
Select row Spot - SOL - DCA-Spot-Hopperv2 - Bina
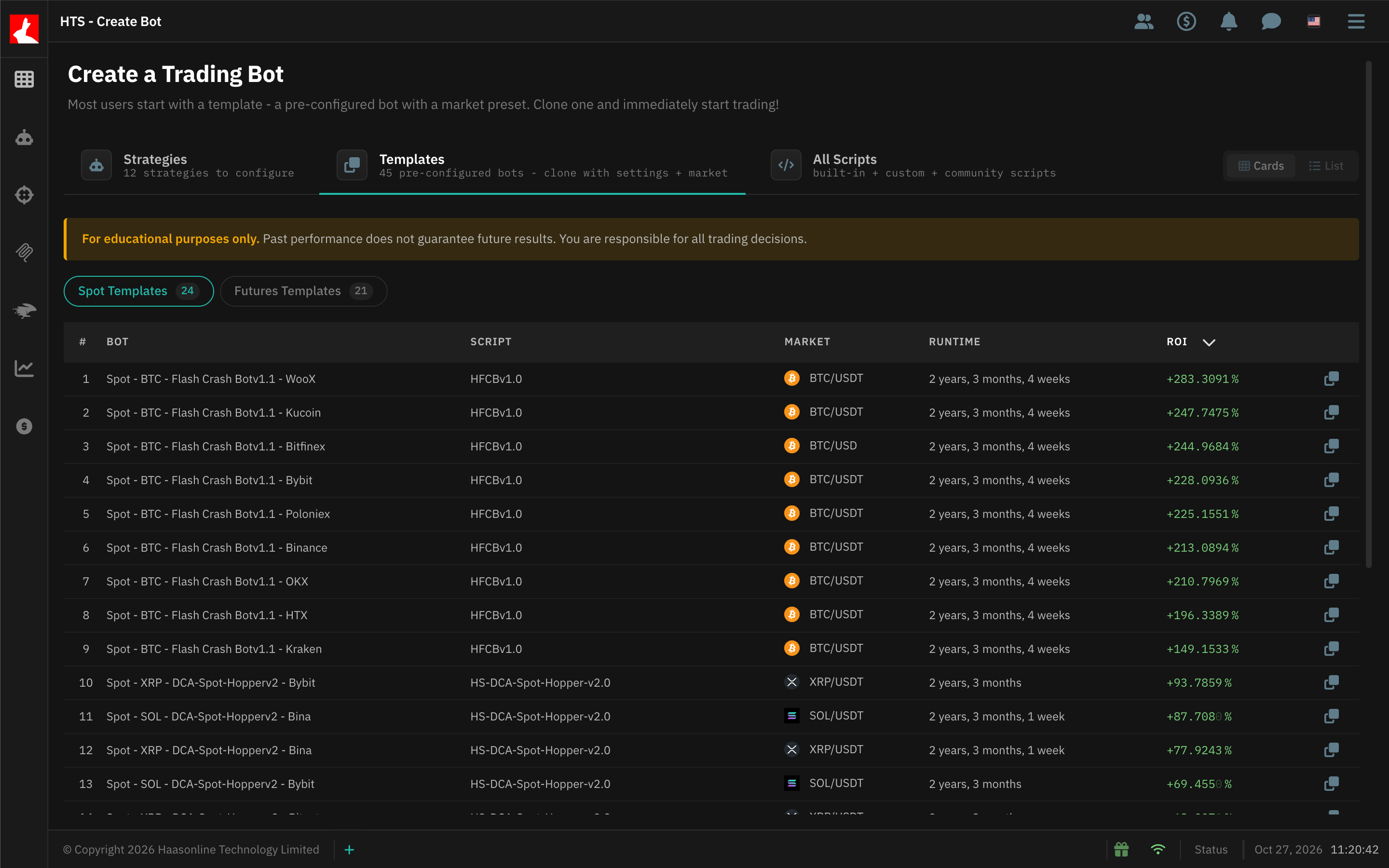(711, 717)
